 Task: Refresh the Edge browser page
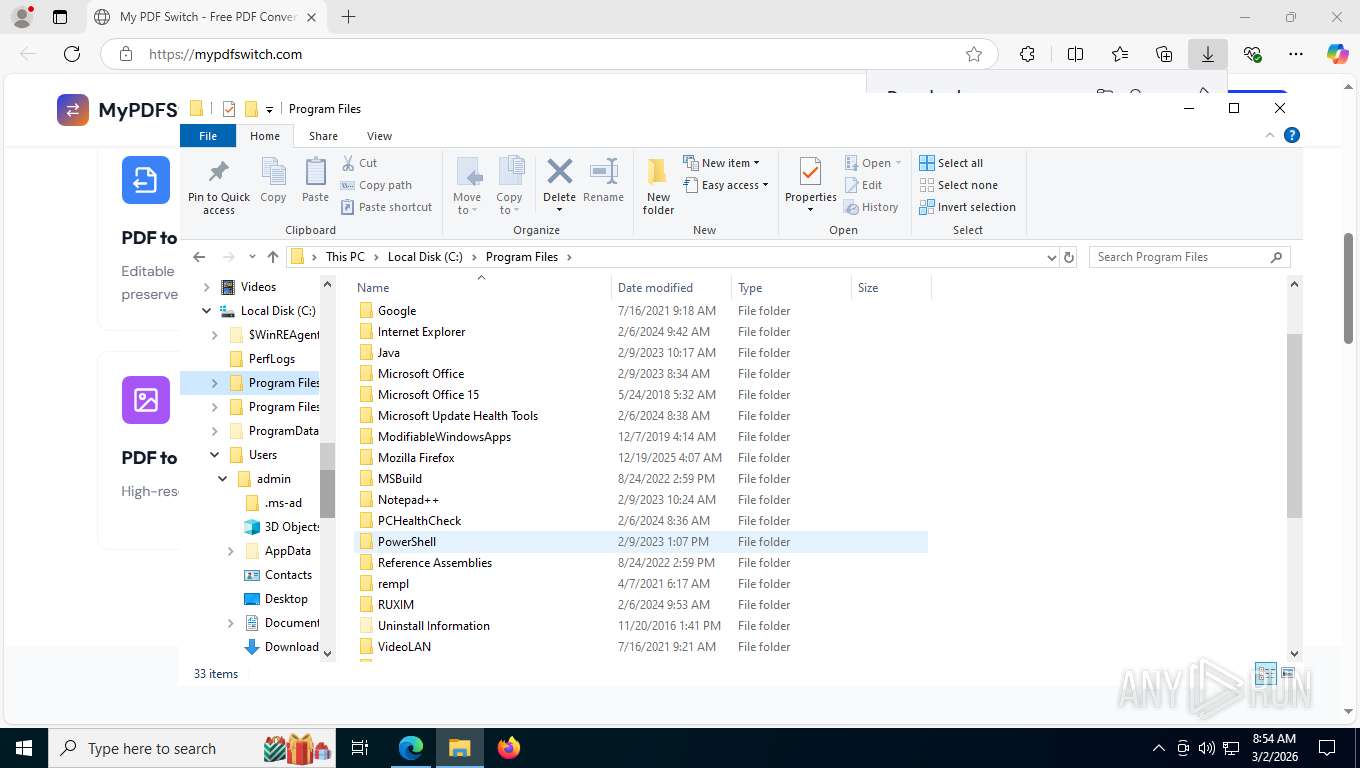(72, 54)
